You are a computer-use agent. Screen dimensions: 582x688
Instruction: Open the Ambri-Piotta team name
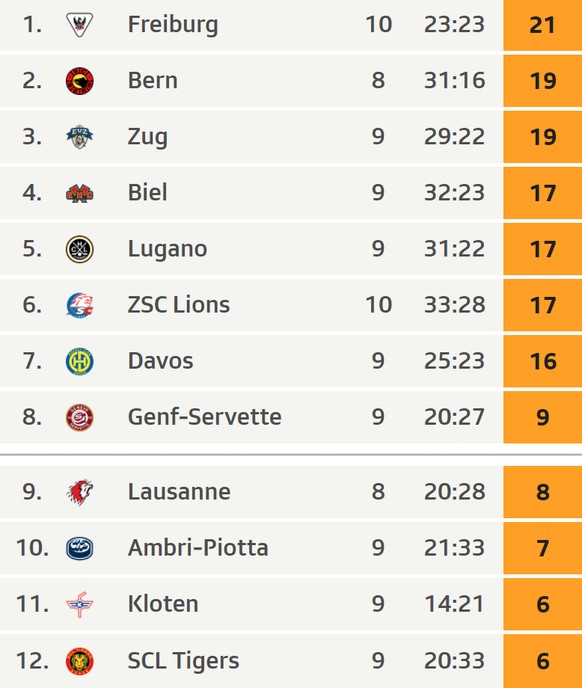[198, 548]
